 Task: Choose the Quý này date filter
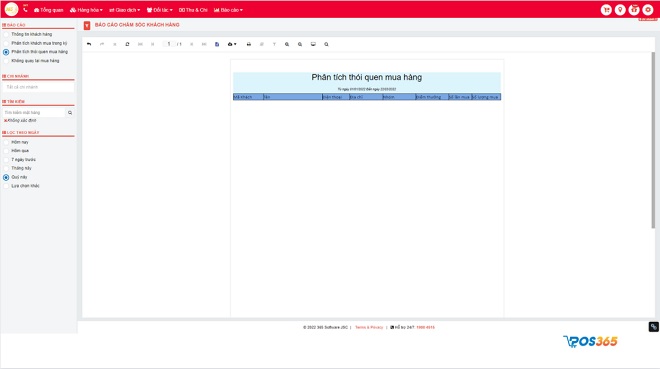[16, 177]
